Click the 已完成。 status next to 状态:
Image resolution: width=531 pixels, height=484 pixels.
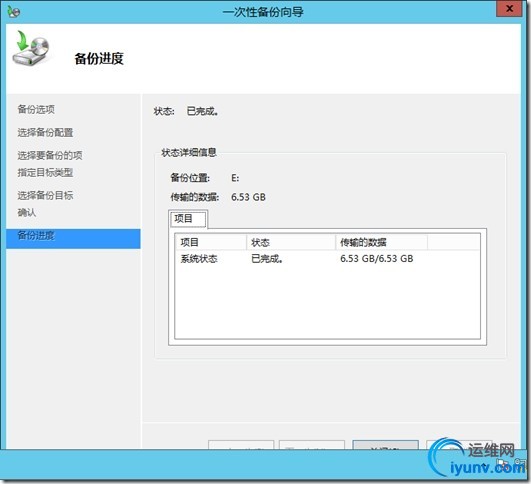click(x=203, y=111)
